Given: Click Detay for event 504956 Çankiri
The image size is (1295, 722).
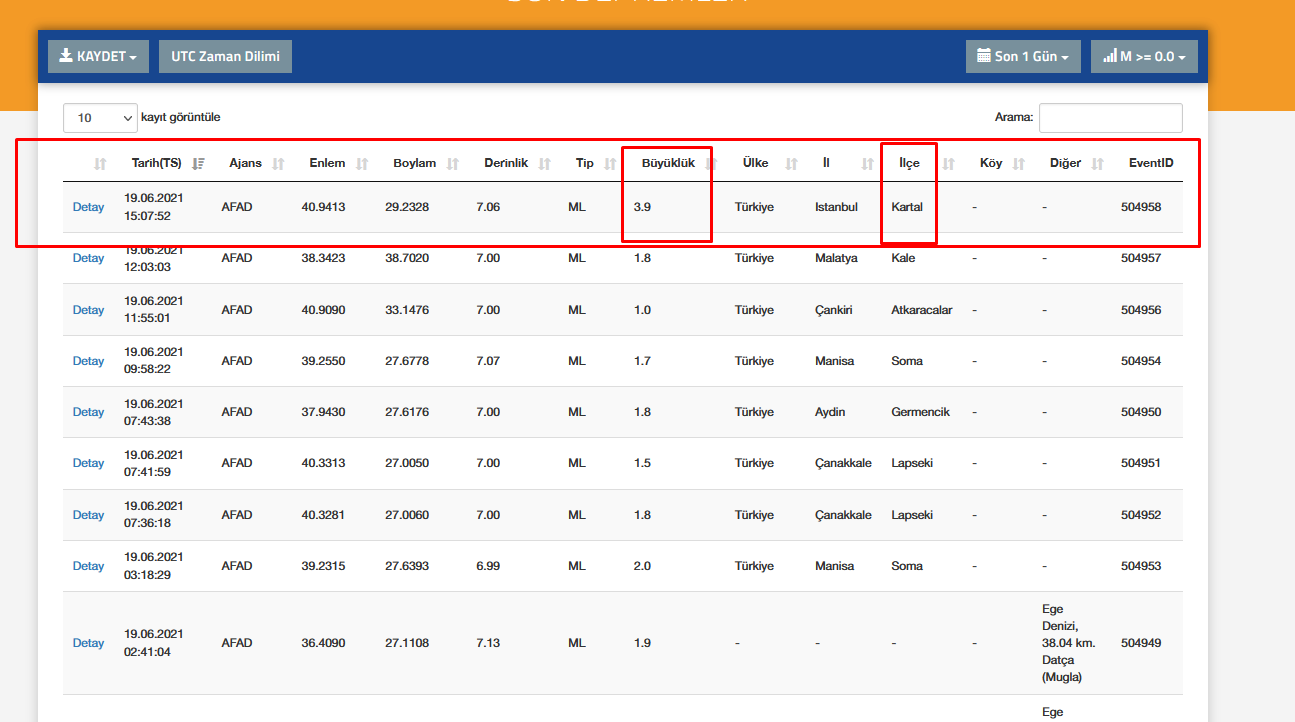Looking at the screenshot, I should click(88, 310).
